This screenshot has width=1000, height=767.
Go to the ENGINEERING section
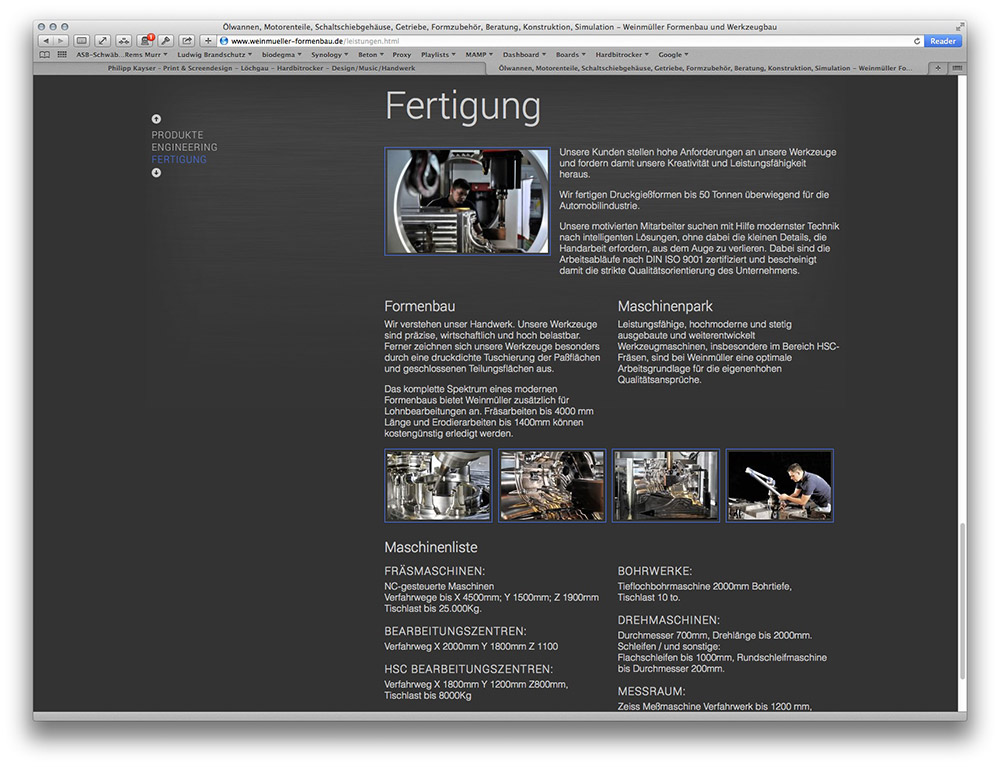point(184,147)
